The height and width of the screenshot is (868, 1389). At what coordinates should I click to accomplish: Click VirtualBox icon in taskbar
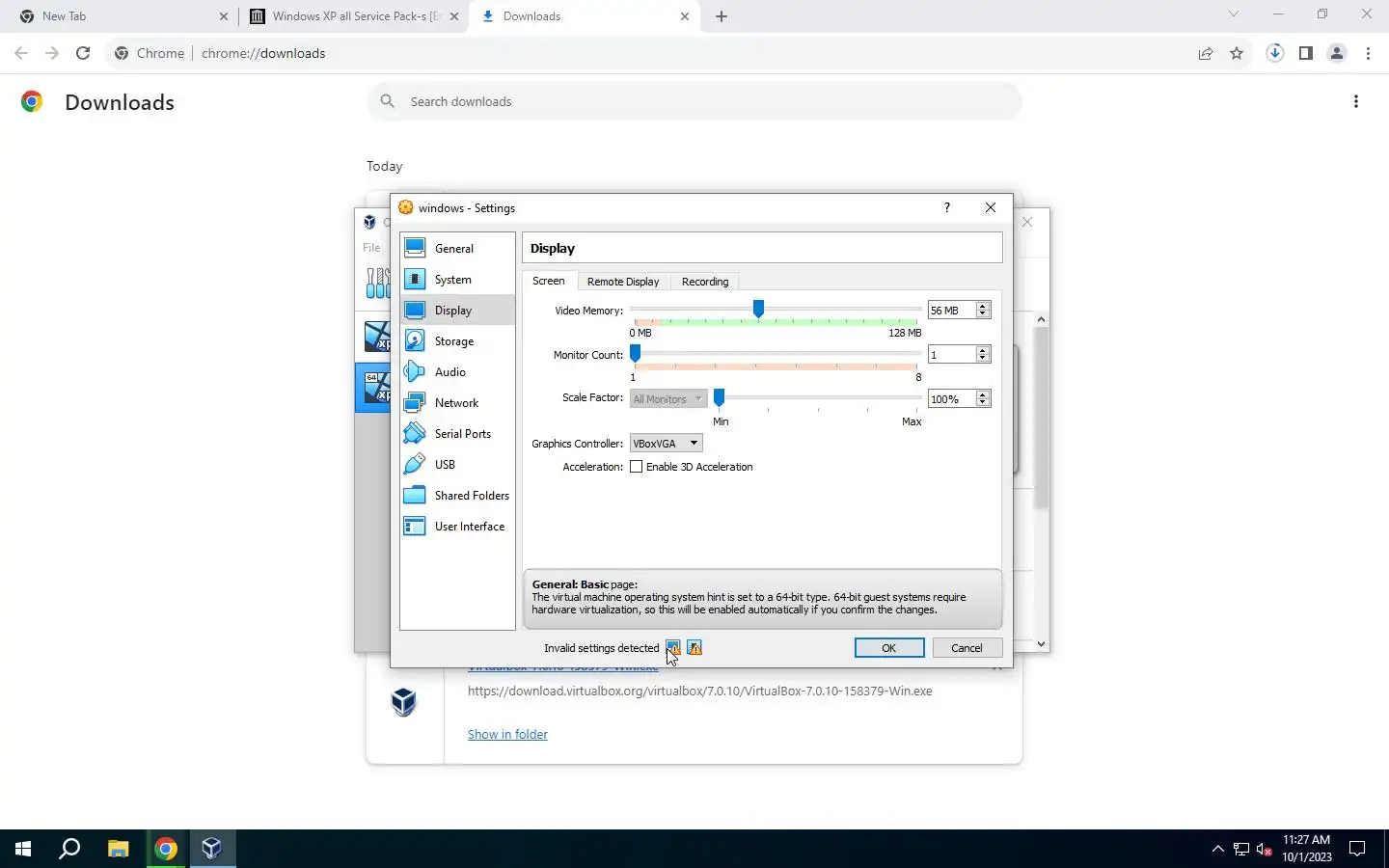[212, 849]
